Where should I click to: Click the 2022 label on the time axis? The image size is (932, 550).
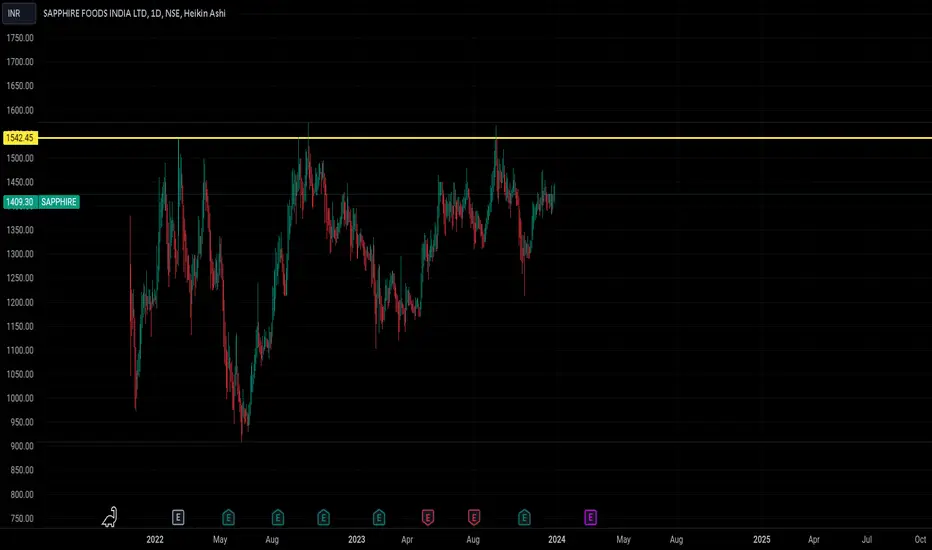pos(155,539)
